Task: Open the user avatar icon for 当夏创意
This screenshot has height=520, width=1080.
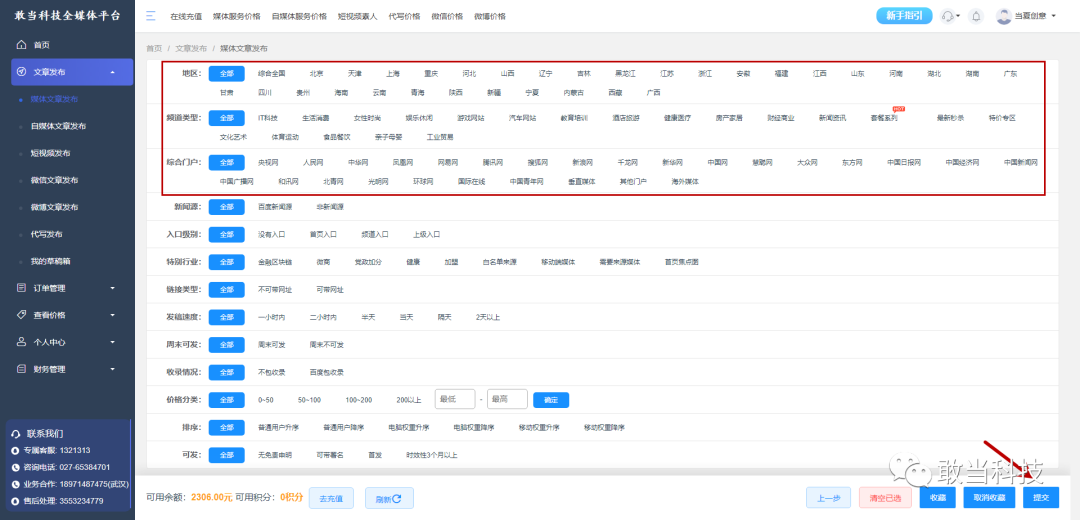Action: (1004, 16)
